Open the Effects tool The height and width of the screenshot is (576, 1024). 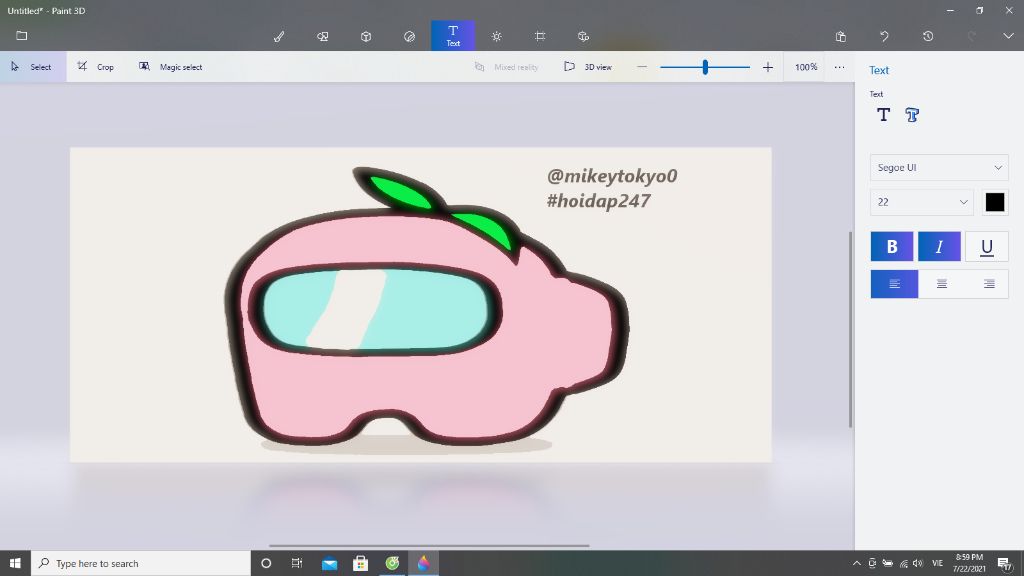coord(496,37)
